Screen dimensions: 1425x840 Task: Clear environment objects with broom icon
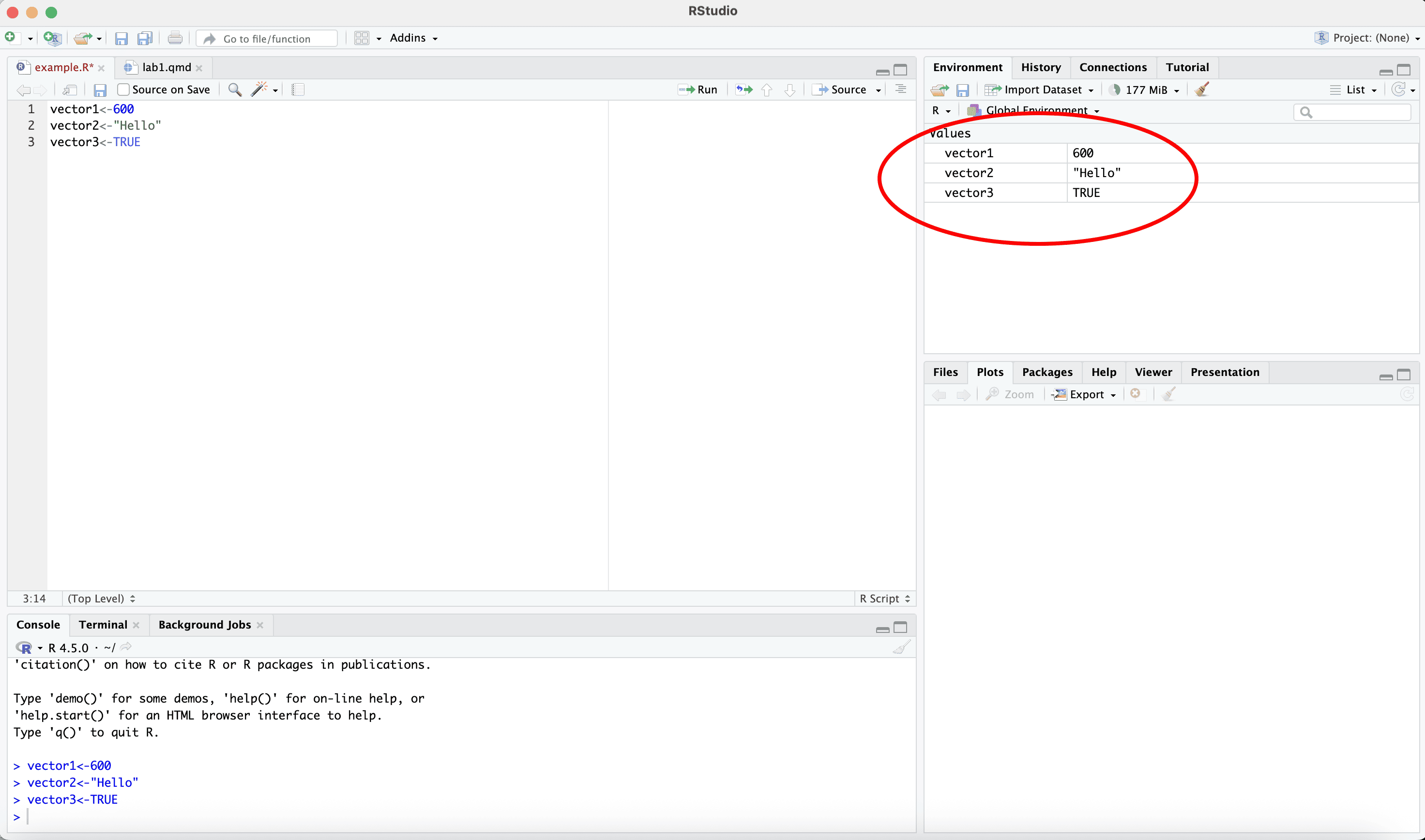click(1202, 90)
